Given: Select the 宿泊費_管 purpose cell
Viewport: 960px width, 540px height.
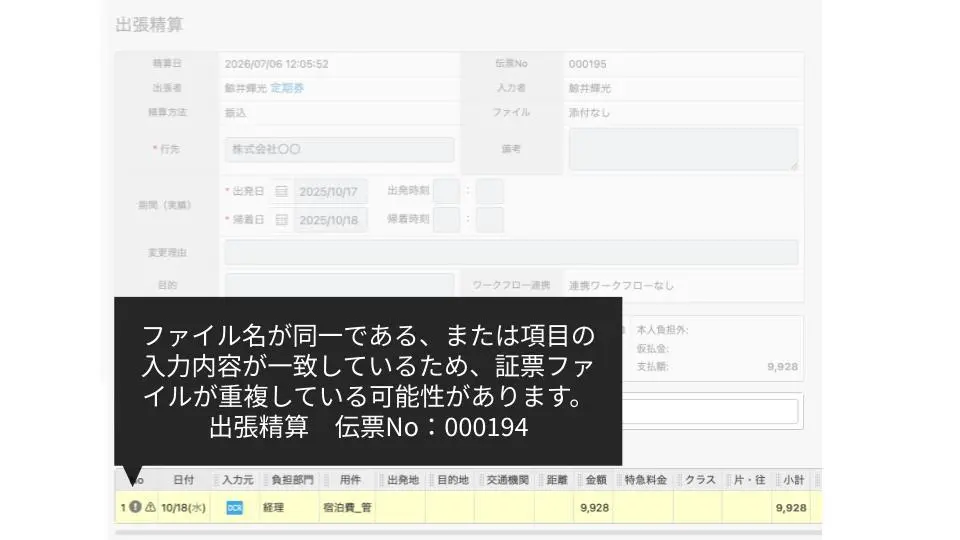Looking at the screenshot, I should [347, 508].
